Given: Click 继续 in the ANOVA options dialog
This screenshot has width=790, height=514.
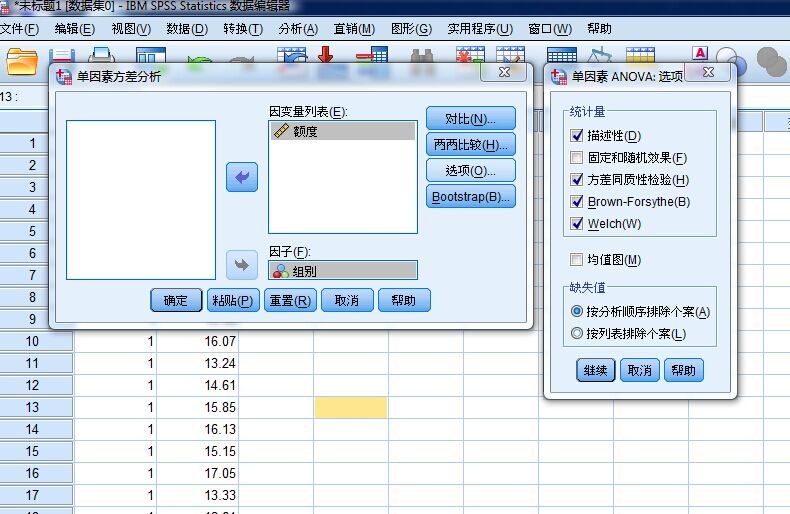Looking at the screenshot, I should click(596, 370).
